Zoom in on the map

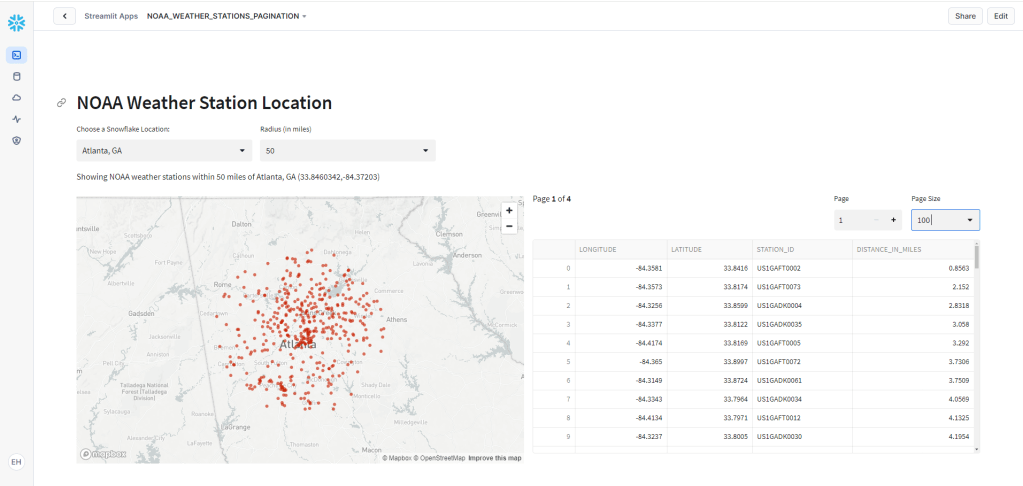(509, 211)
